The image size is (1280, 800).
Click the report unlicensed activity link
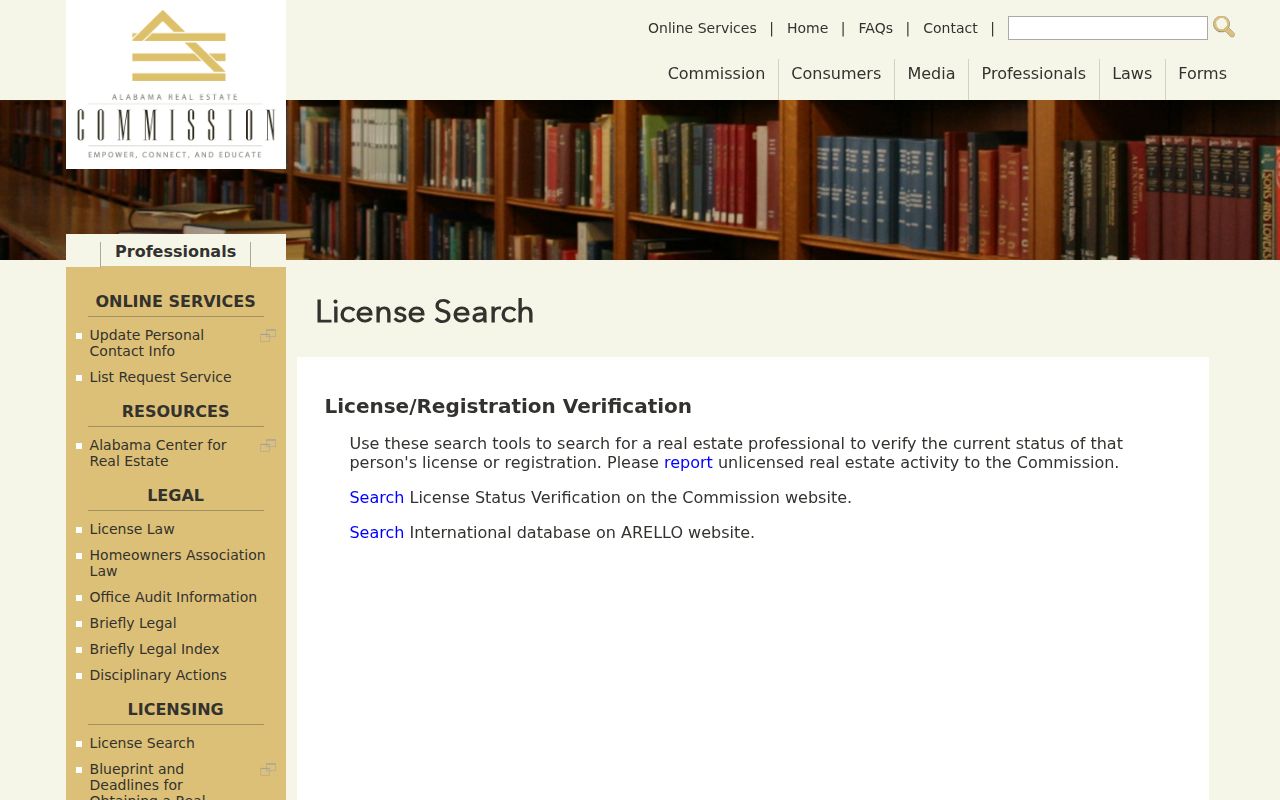click(x=688, y=462)
